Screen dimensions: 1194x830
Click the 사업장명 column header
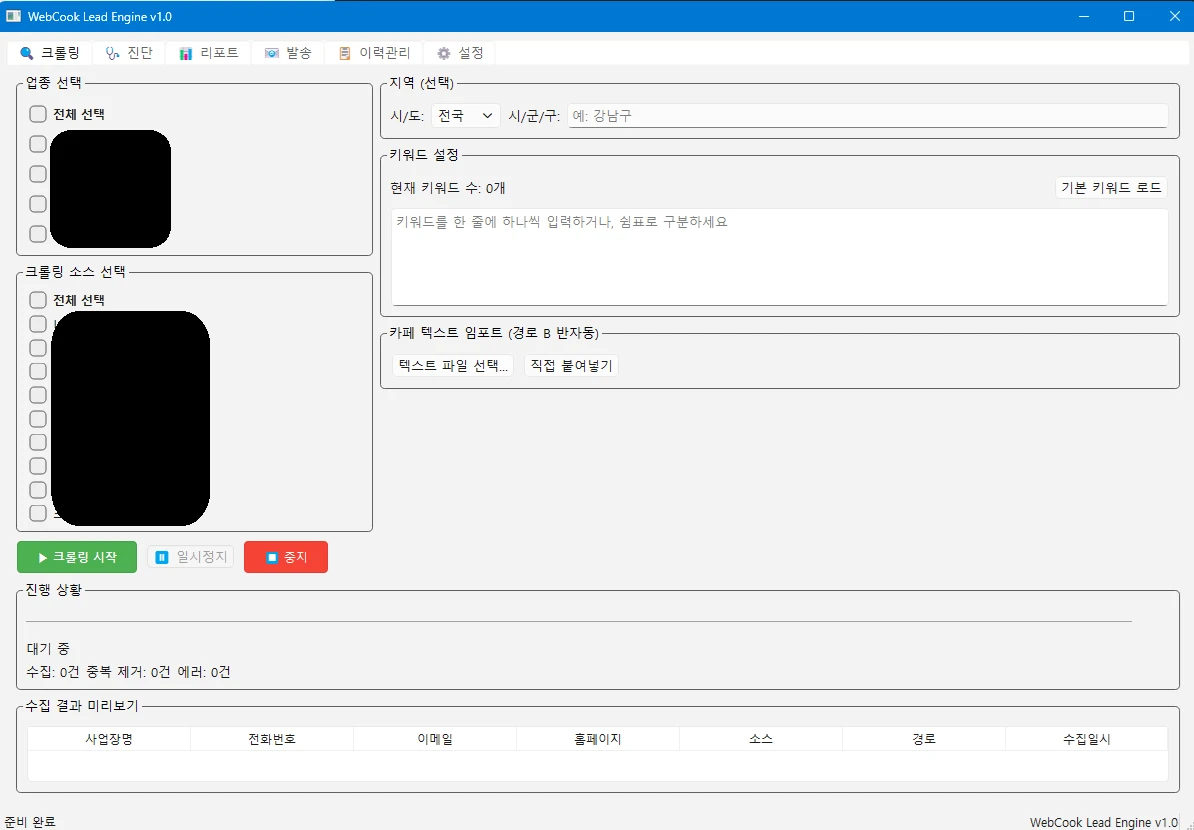[x=109, y=739]
